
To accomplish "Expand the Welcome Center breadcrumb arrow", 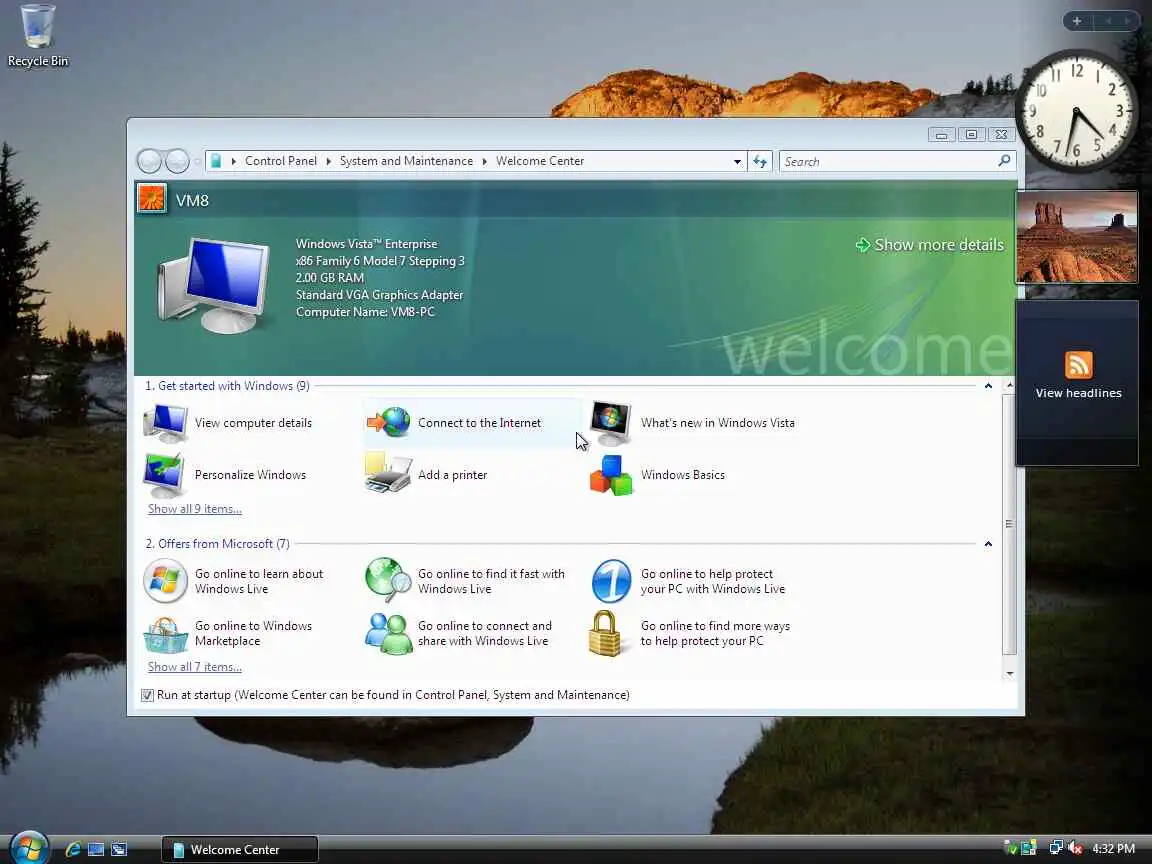I will click(484, 161).
